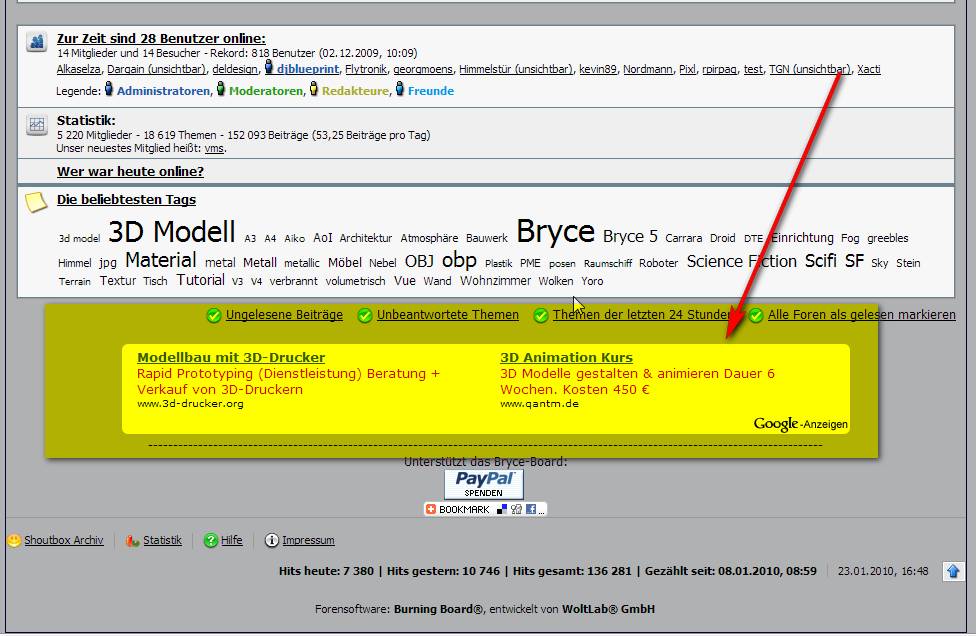Click the Material tag
This screenshot has height=636, width=976.
coord(161,260)
